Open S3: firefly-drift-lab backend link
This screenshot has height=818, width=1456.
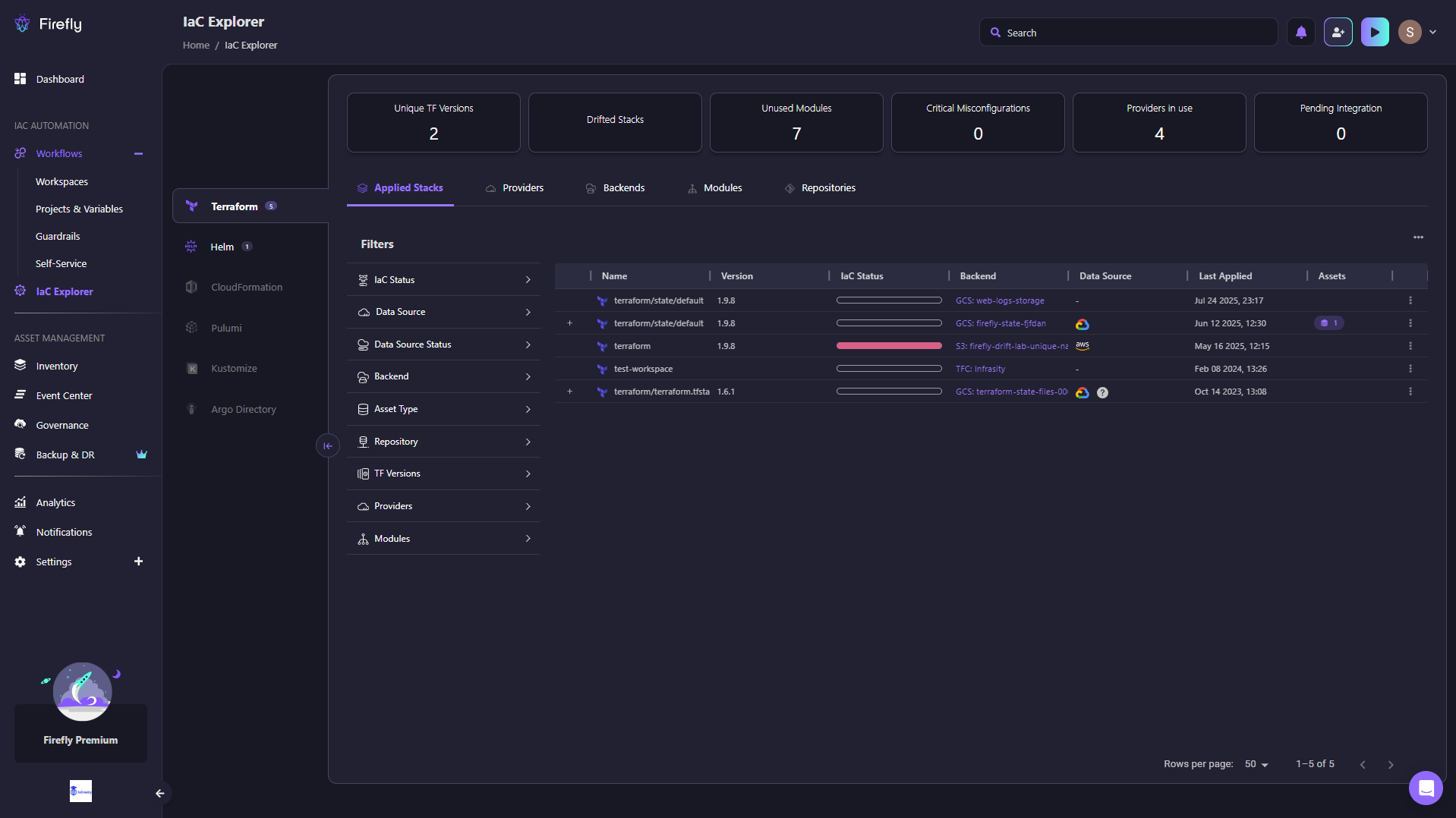(1011, 346)
